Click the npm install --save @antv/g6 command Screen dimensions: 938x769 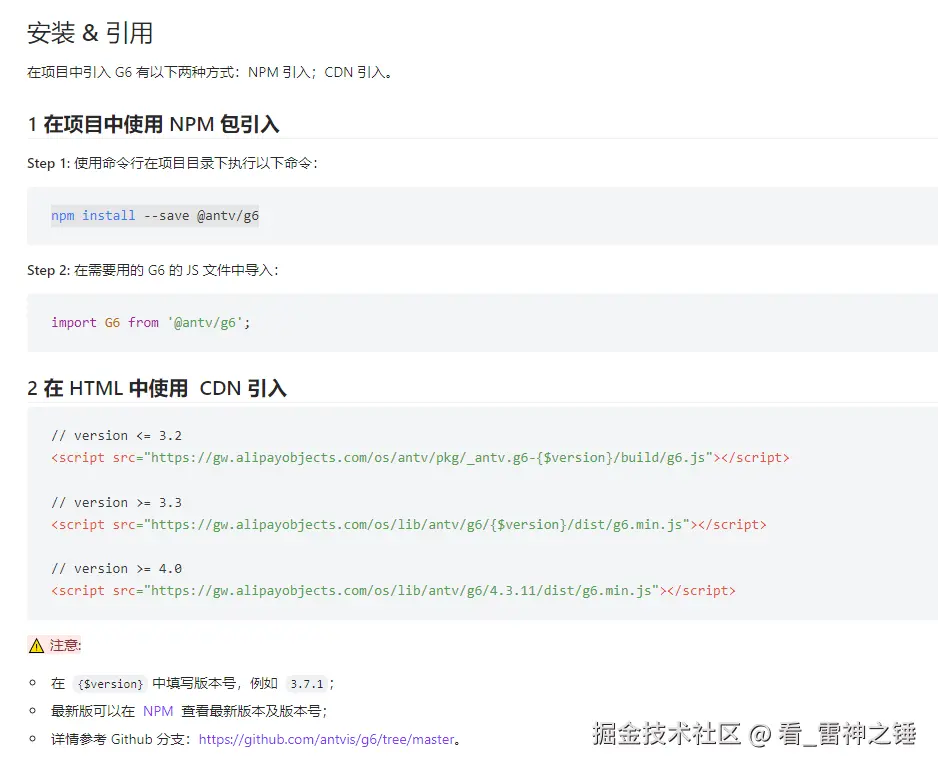point(155,215)
